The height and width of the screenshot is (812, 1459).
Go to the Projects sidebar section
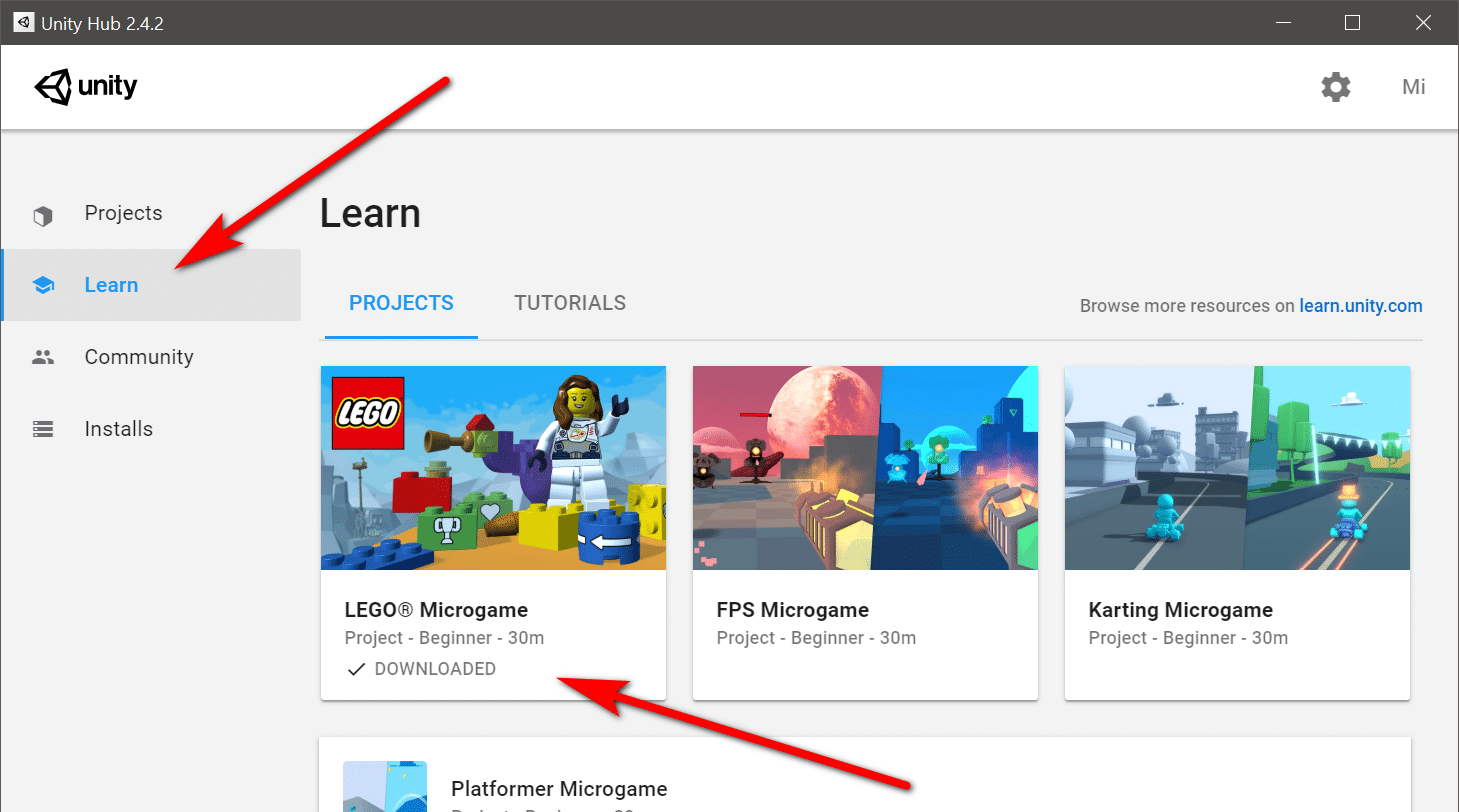pyautogui.click(x=150, y=213)
